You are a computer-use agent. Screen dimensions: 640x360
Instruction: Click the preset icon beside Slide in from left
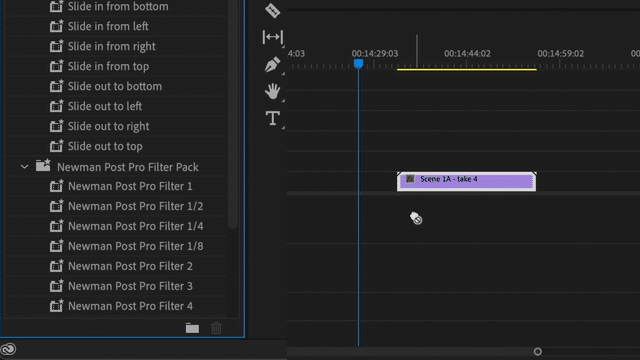click(56, 26)
